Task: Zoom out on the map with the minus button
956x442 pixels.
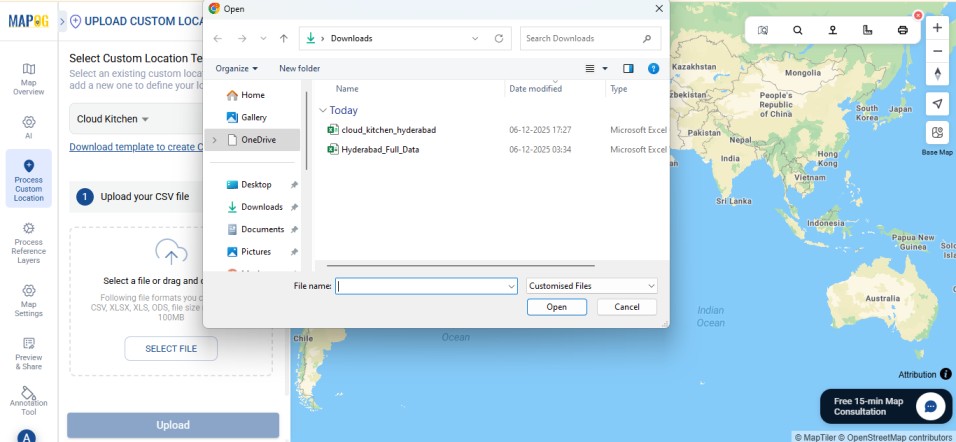Action: point(938,51)
